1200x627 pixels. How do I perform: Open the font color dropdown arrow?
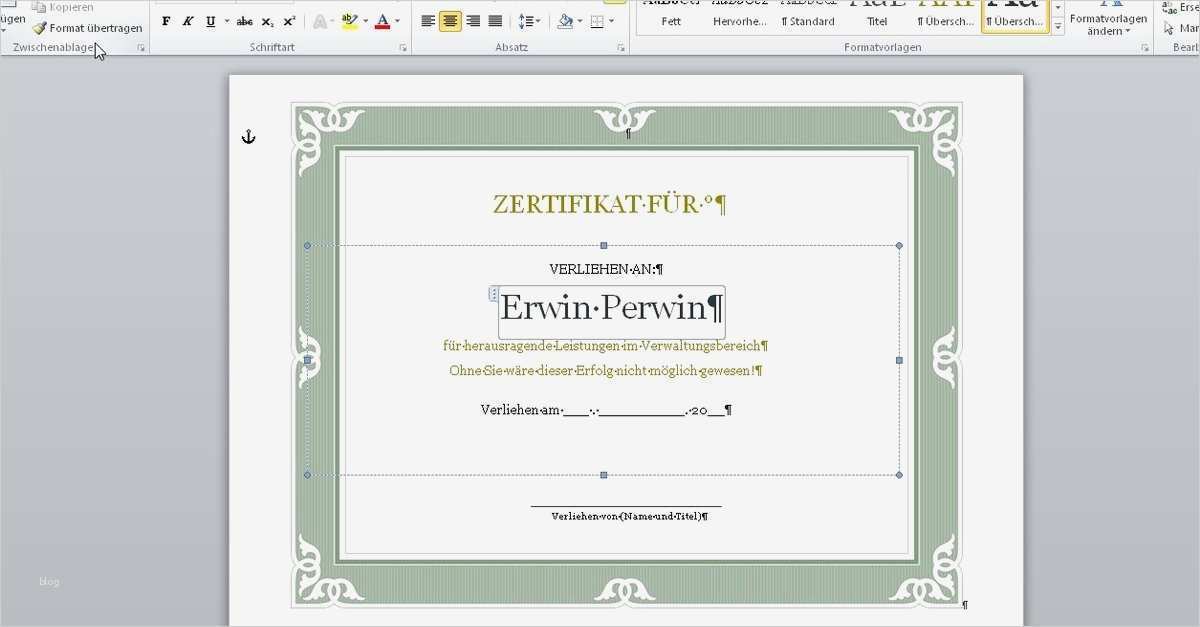pos(396,21)
